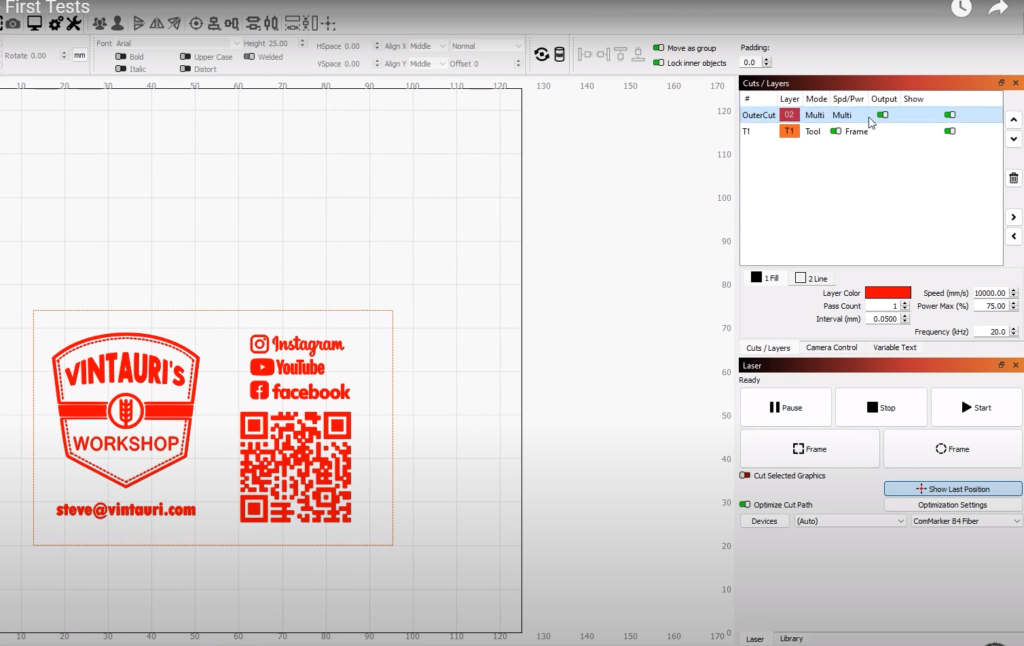Click the Optimization Settings button
The height and width of the screenshot is (646, 1024).
952,505
